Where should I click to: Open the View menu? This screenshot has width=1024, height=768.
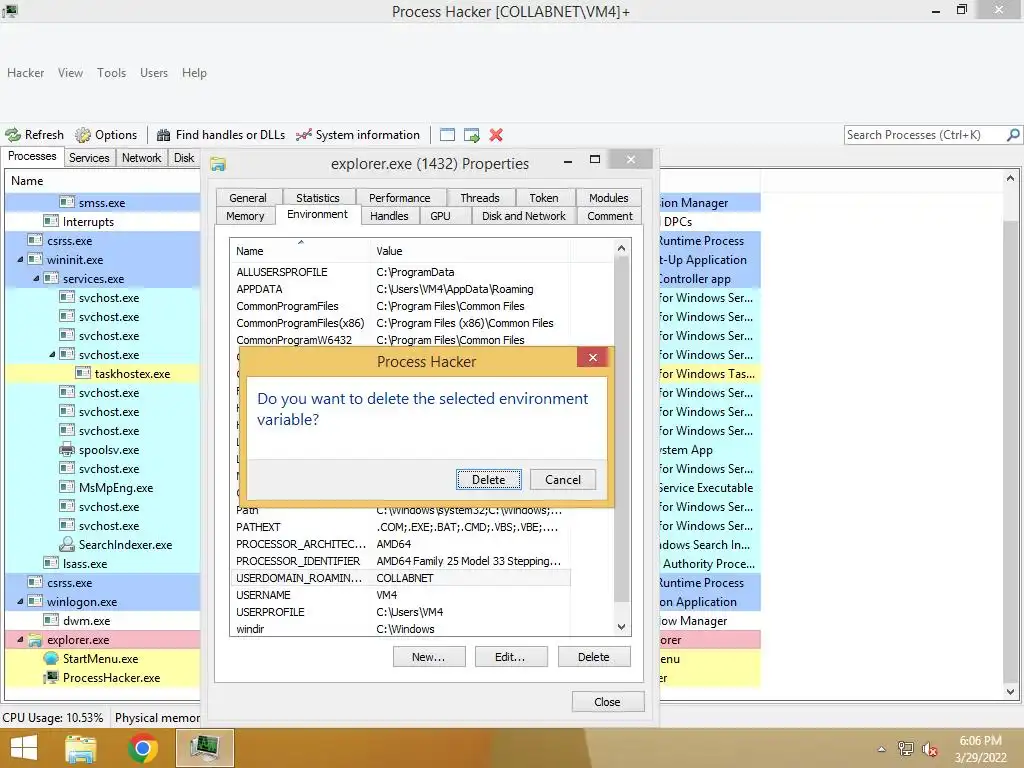click(x=70, y=73)
